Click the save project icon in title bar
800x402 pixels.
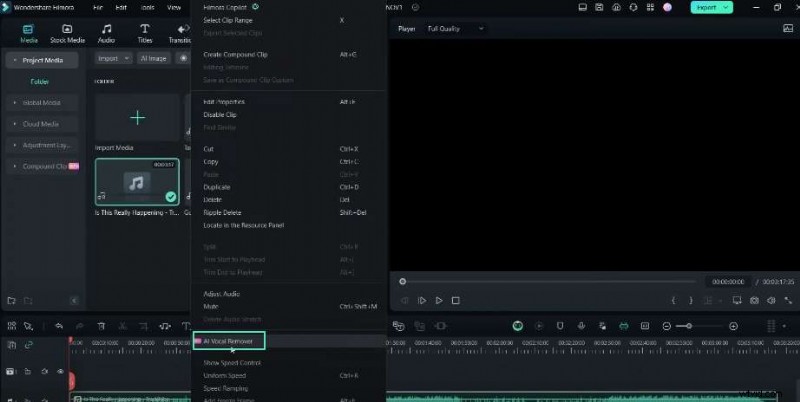point(599,8)
